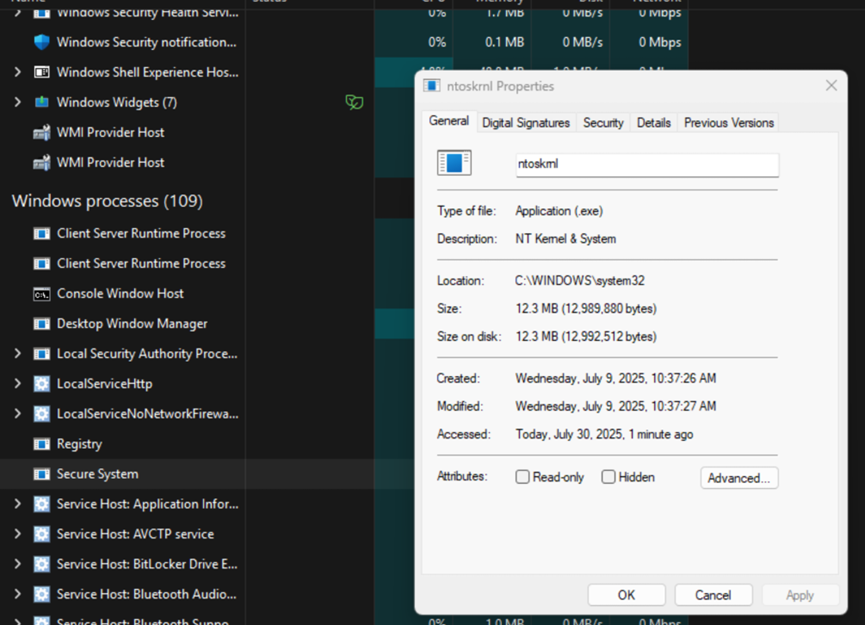Viewport: 865px width, 625px height.
Task: Open the Previous Versions tab
Action: pyautogui.click(x=729, y=123)
